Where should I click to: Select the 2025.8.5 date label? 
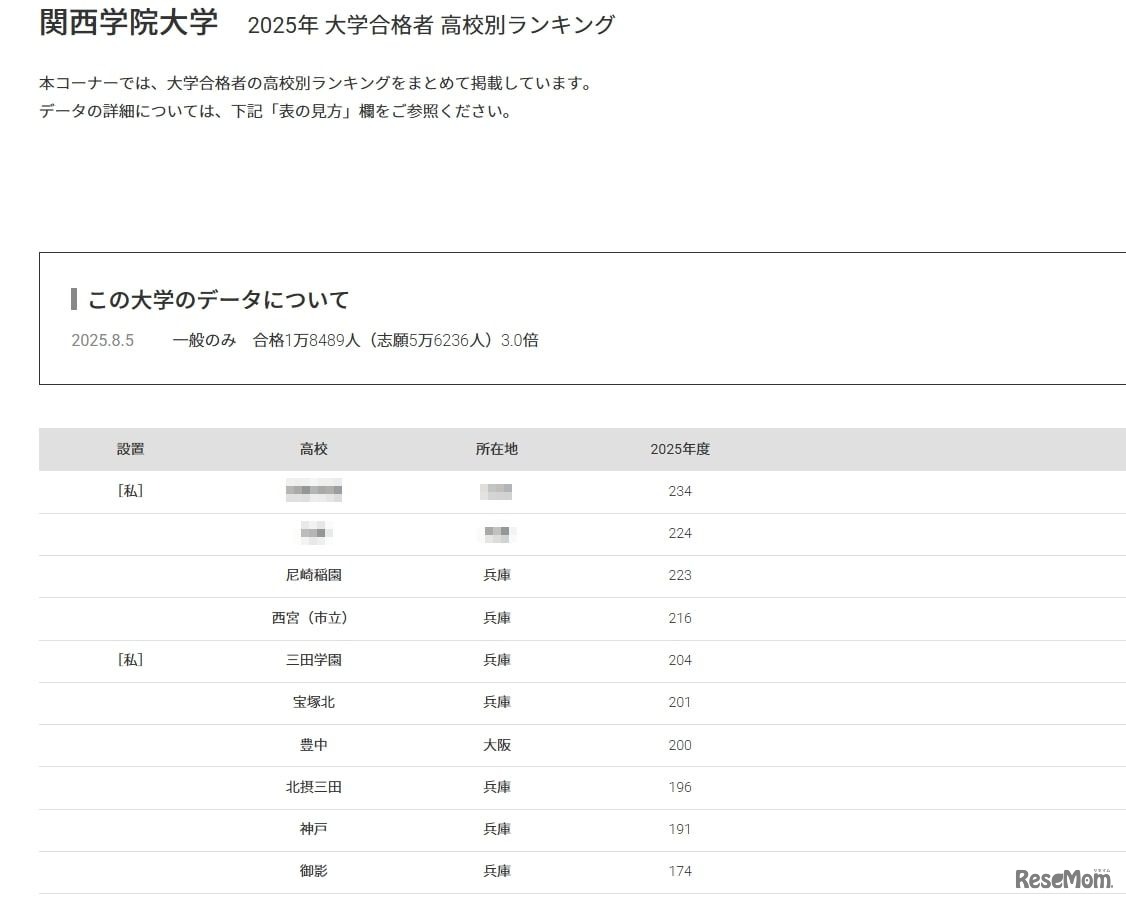103,340
